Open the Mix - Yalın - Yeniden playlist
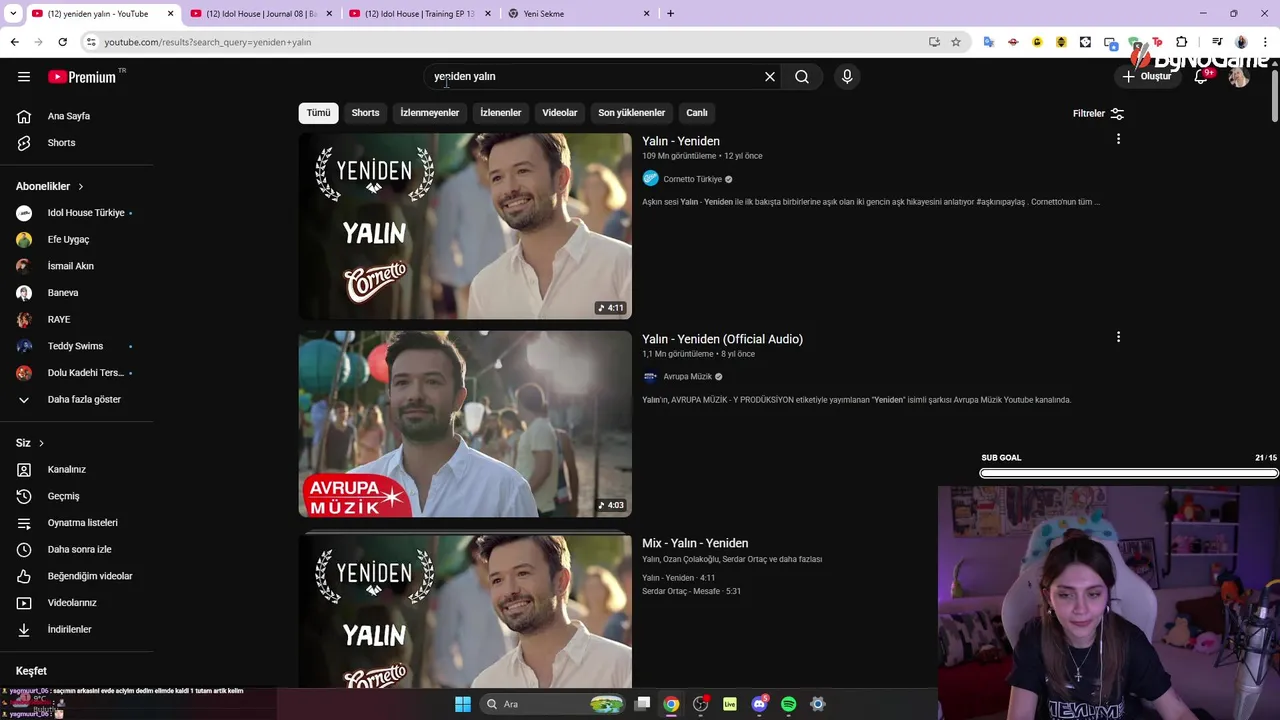This screenshot has height=720, width=1280. coord(695,543)
